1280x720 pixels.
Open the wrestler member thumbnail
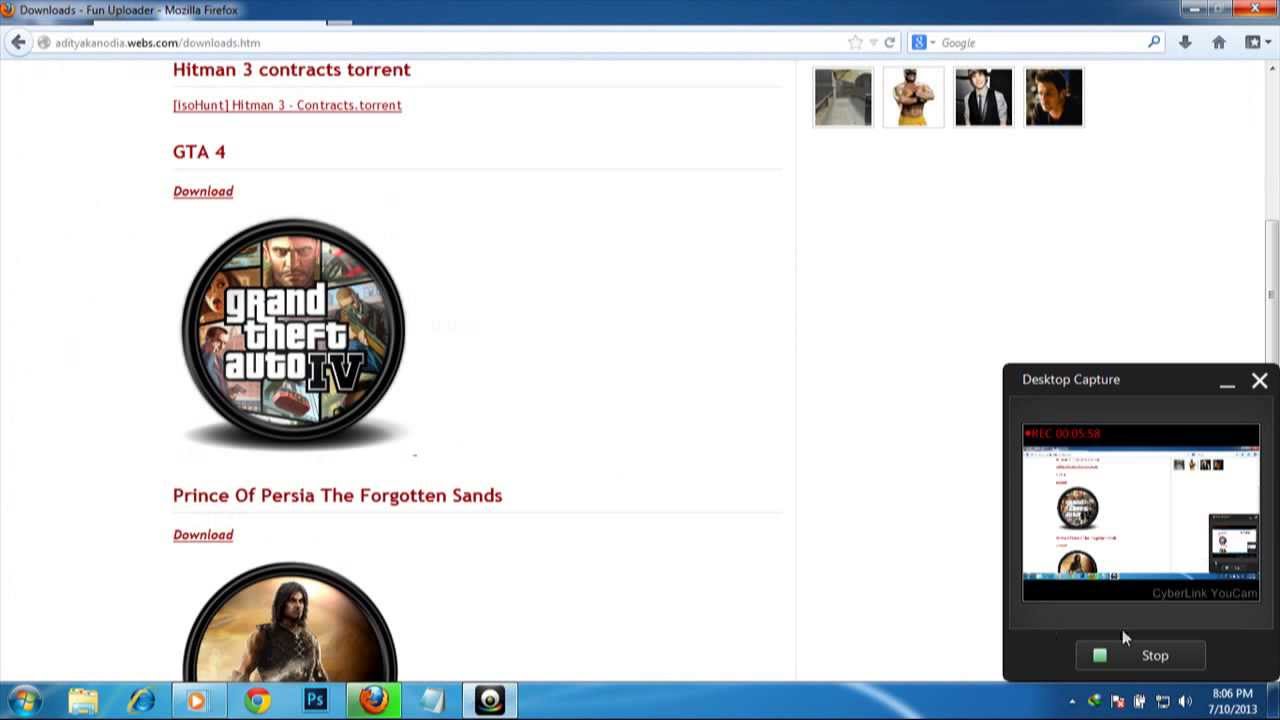[913, 97]
